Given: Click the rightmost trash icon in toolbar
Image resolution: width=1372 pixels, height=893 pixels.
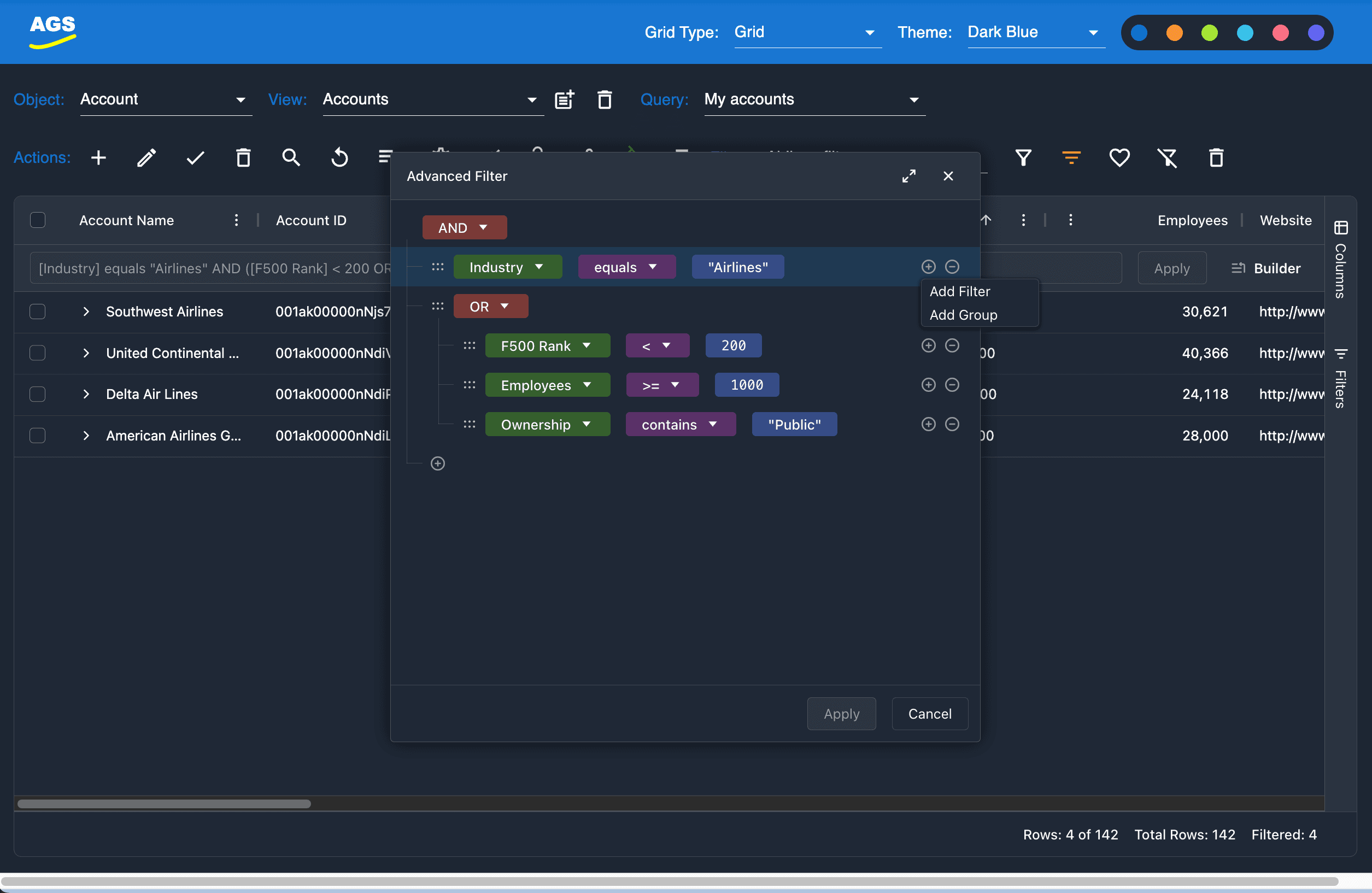Looking at the screenshot, I should pos(1216,157).
